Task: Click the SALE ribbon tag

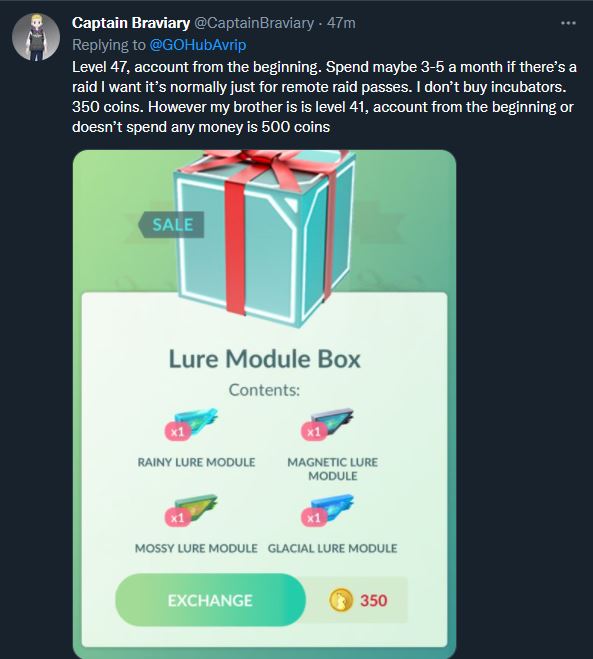Action: (x=171, y=225)
